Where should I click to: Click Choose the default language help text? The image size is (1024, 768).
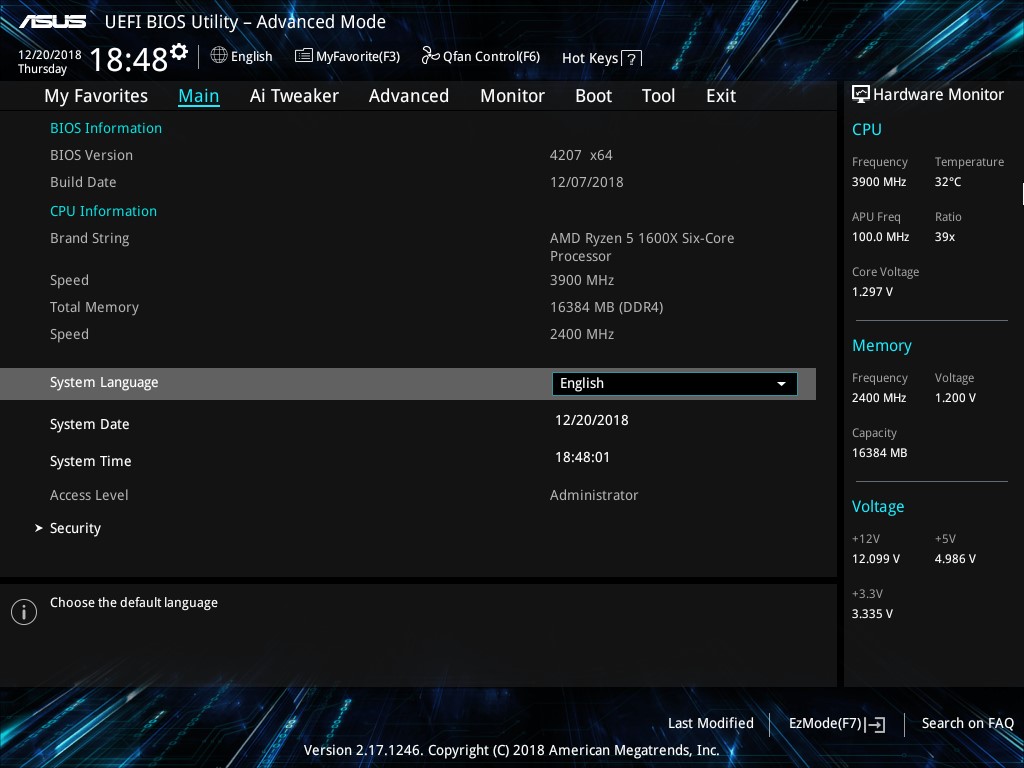pos(134,603)
